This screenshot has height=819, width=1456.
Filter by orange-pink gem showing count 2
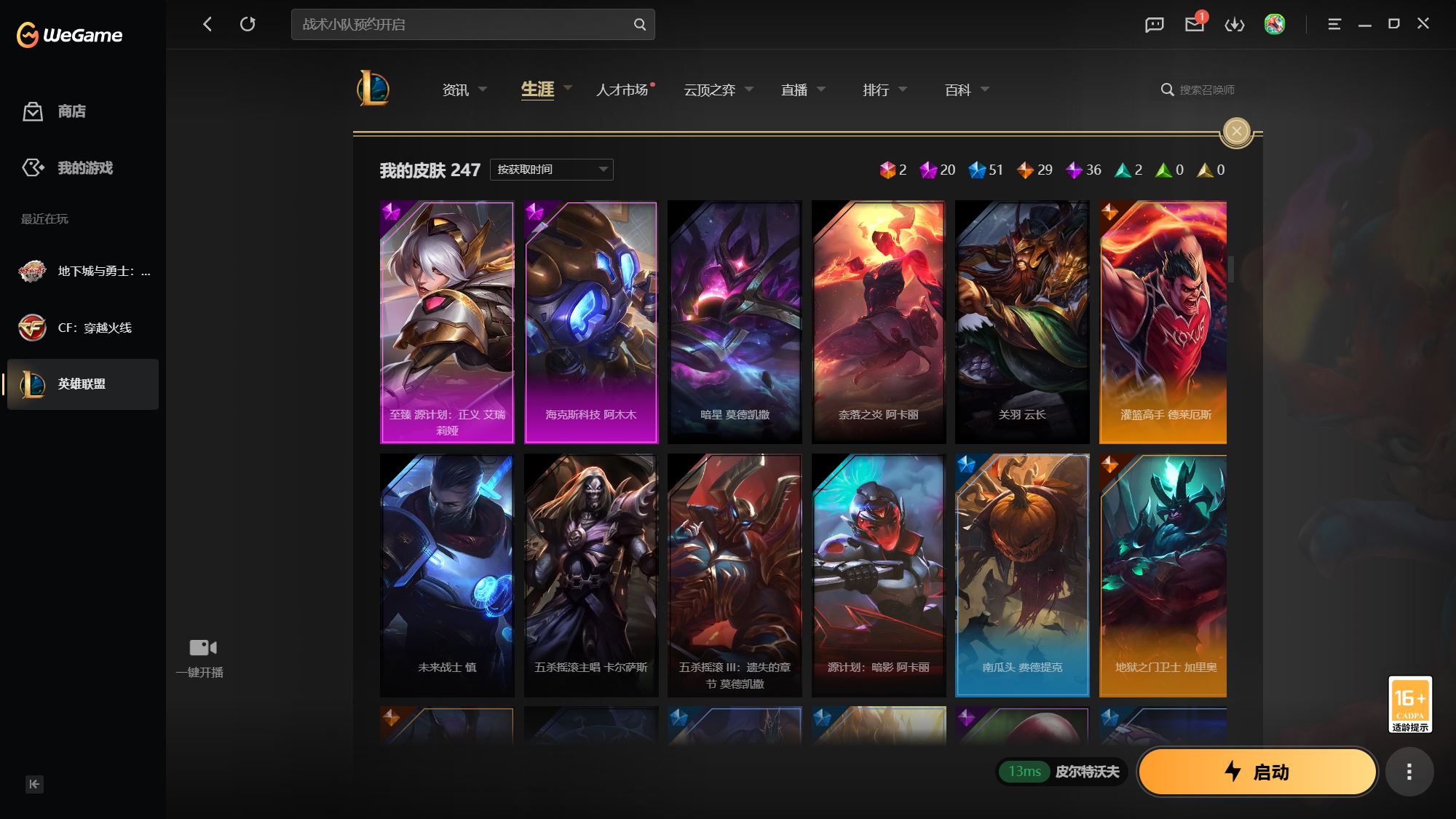pos(887,170)
